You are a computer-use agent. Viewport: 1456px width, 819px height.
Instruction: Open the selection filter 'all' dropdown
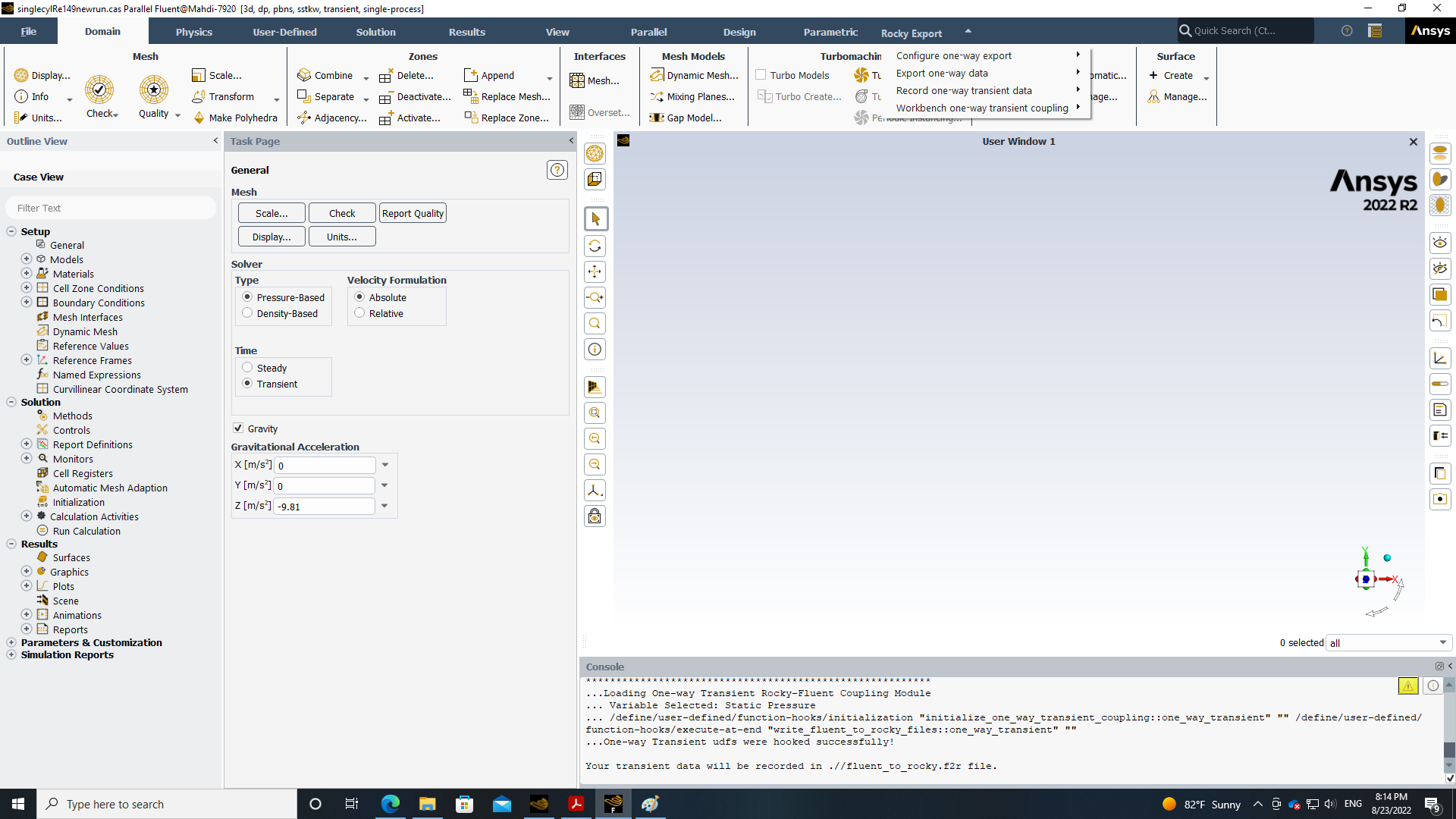click(1442, 643)
